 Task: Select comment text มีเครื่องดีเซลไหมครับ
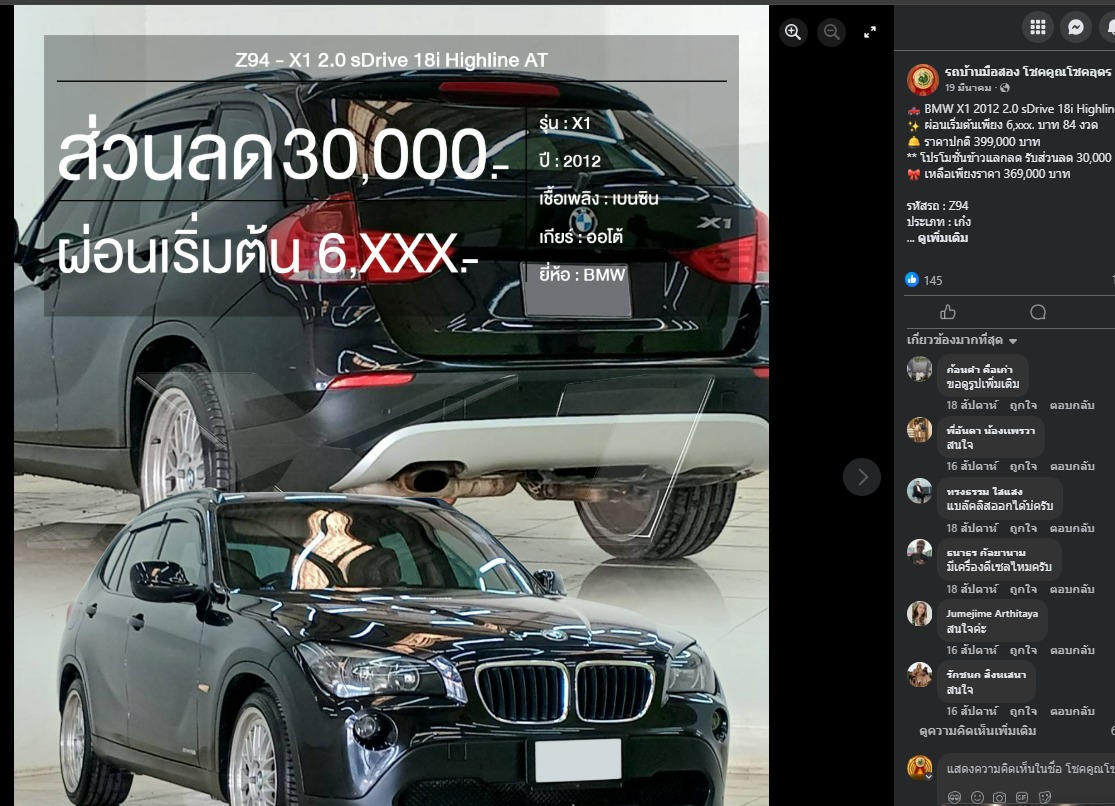pyautogui.click(x=999, y=567)
